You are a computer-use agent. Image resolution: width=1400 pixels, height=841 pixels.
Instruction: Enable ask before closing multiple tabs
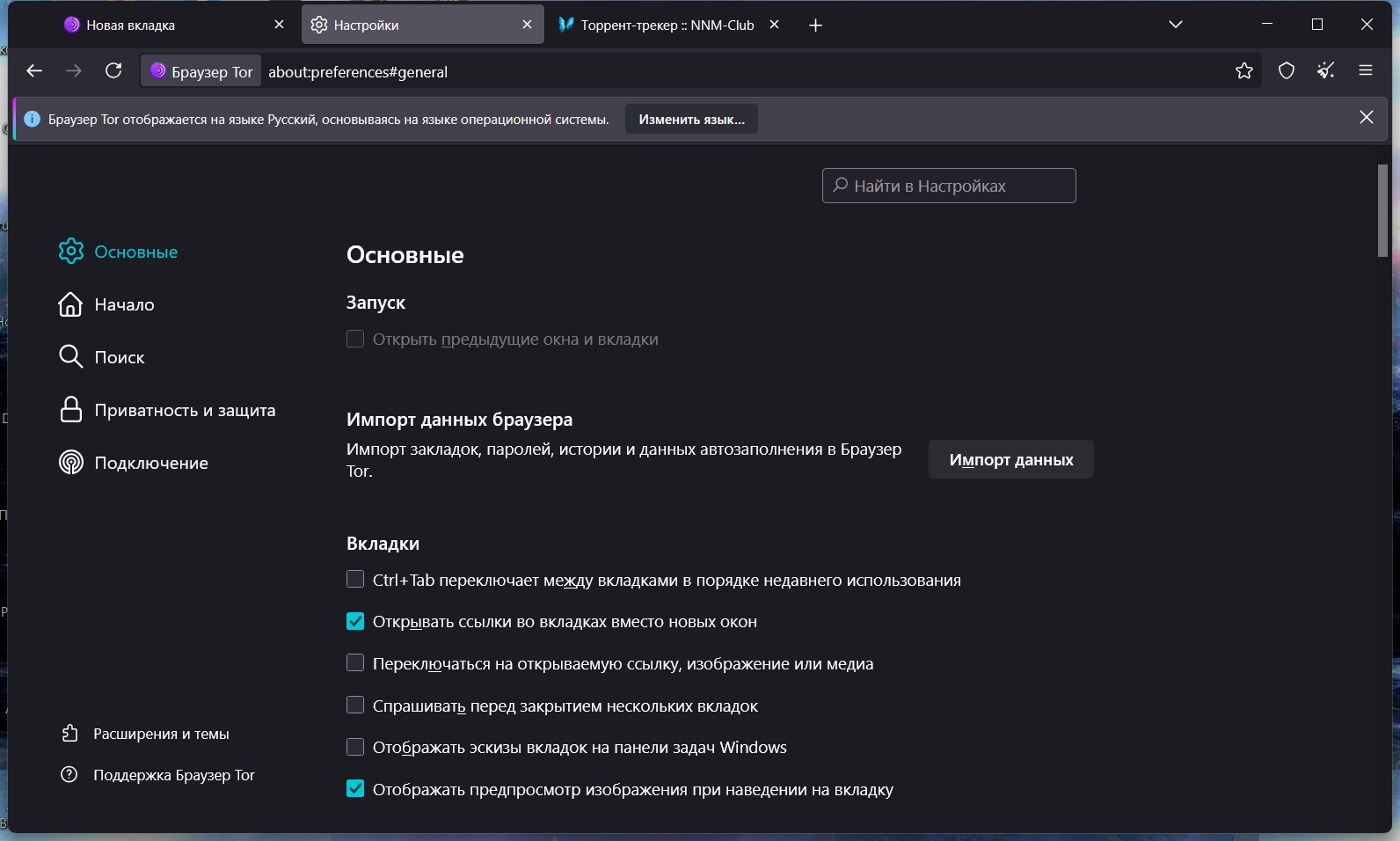click(355, 706)
